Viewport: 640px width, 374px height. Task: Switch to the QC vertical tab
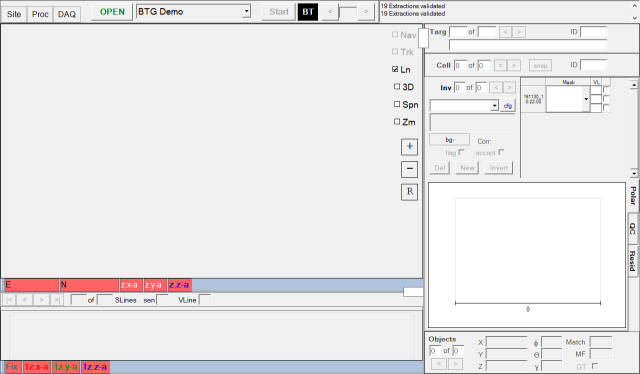(x=632, y=229)
